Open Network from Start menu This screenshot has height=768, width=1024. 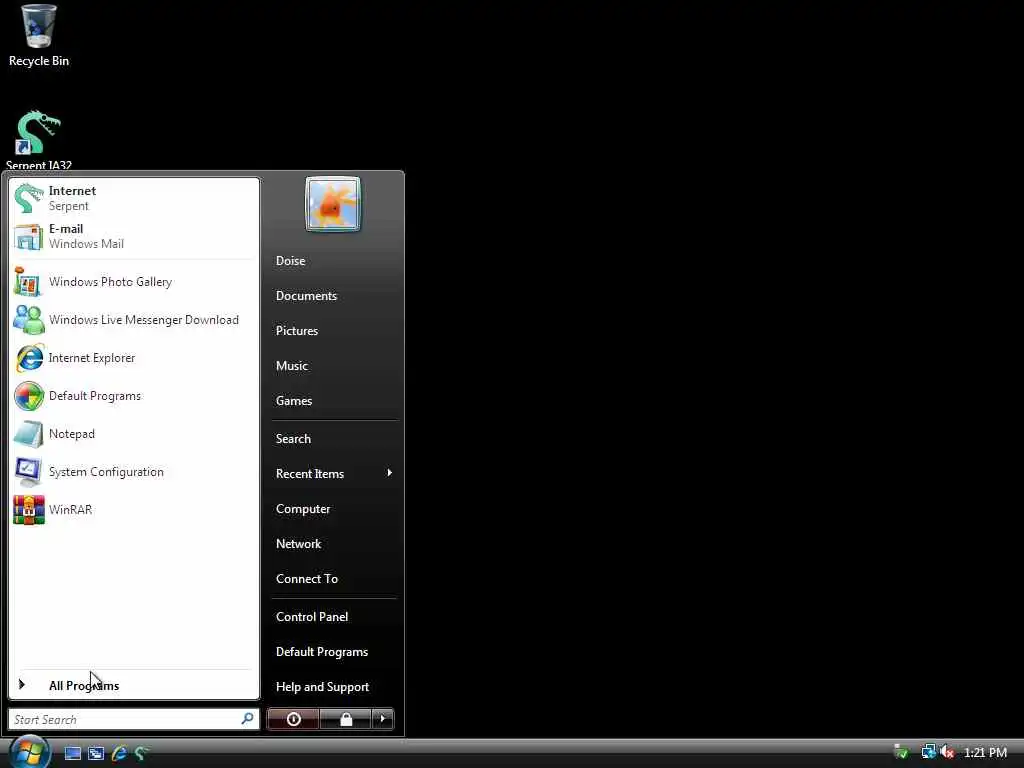tap(334, 543)
